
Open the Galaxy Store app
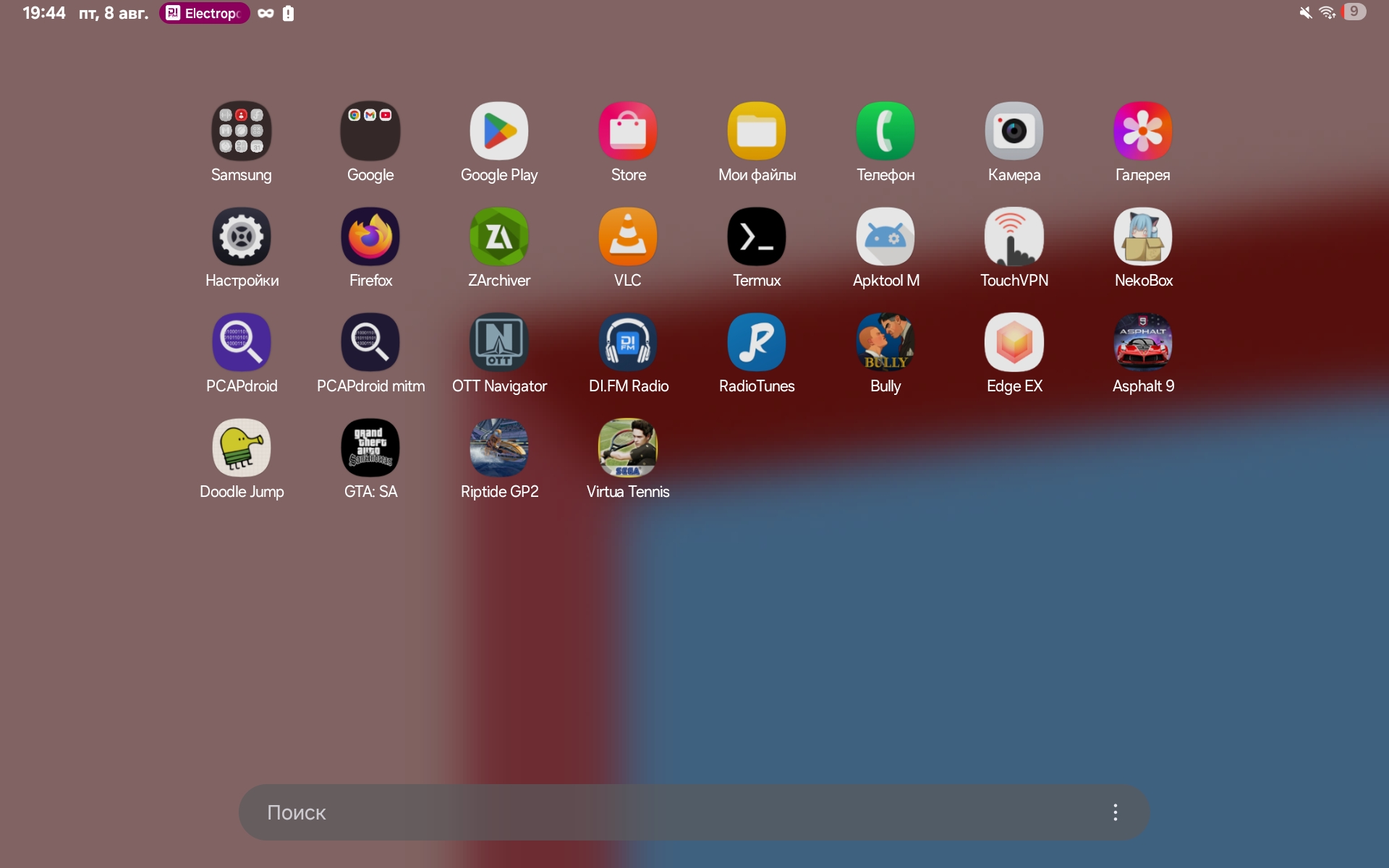628,131
